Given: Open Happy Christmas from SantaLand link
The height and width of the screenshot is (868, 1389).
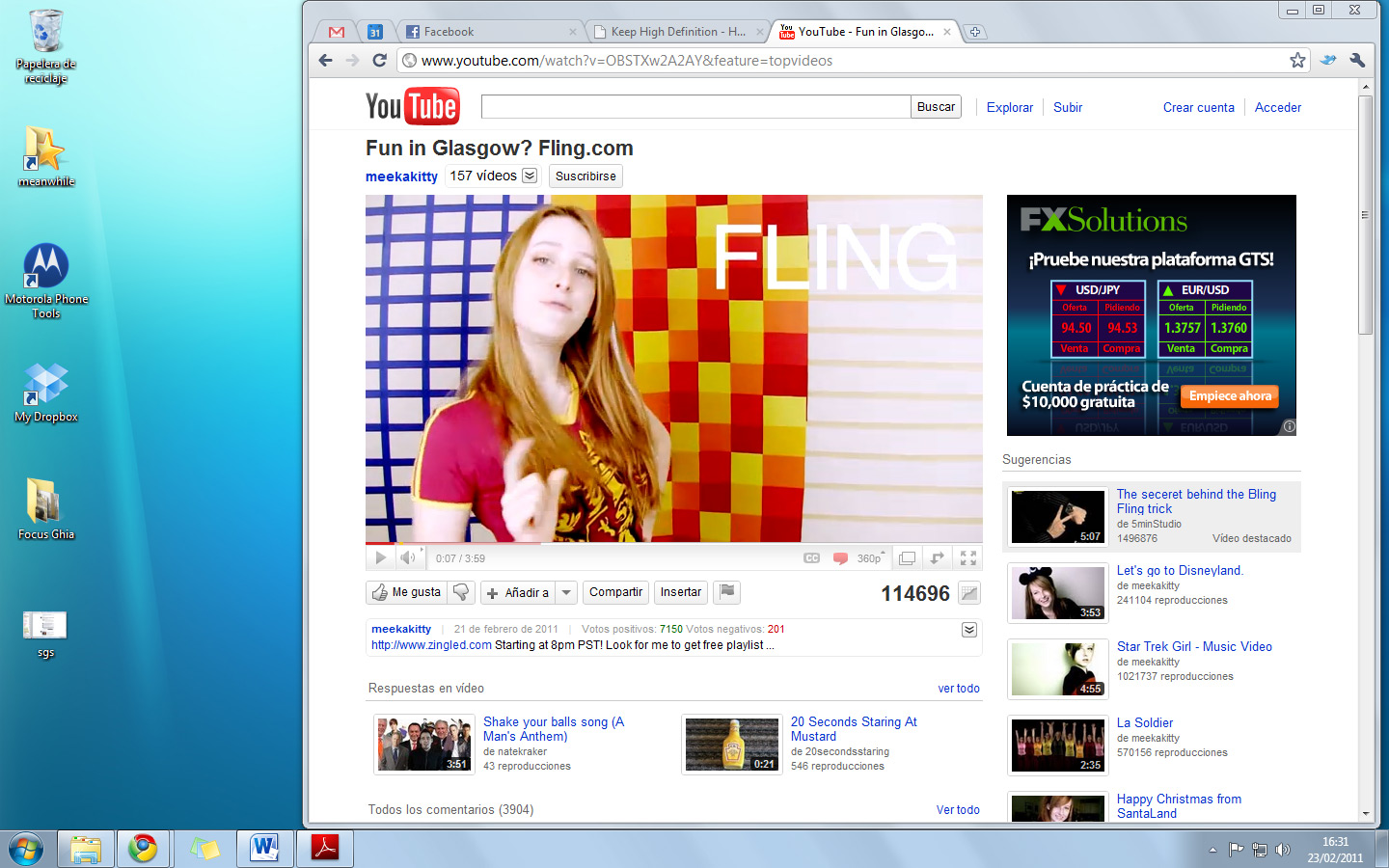Looking at the screenshot, I should [x=1179, y=806].
